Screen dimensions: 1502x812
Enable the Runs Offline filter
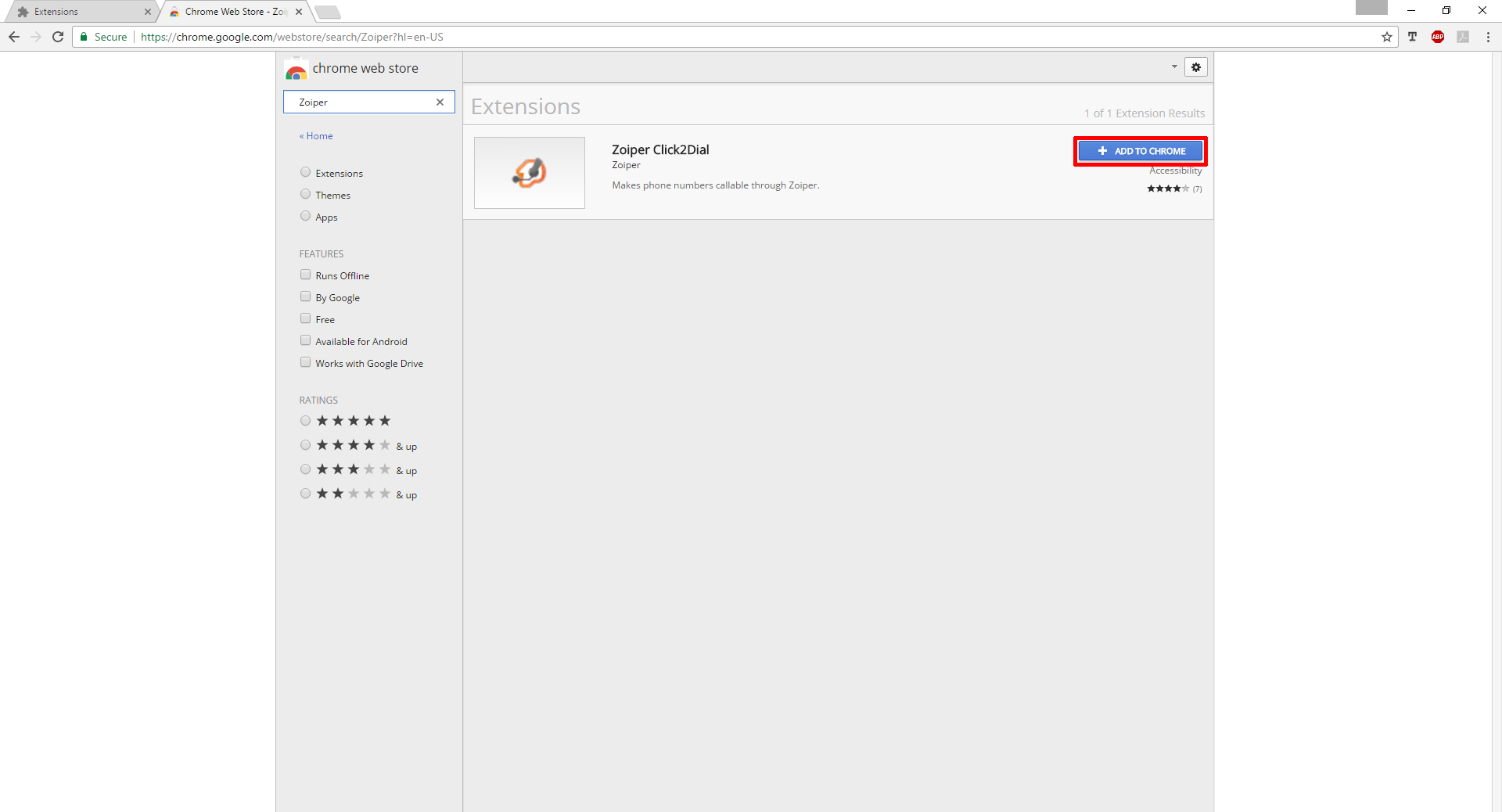pyautogui.click(x=306, y=275)
